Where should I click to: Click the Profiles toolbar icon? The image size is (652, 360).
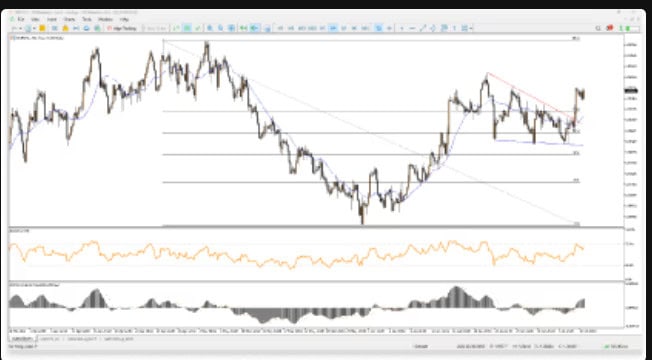[x=27, y=28]
